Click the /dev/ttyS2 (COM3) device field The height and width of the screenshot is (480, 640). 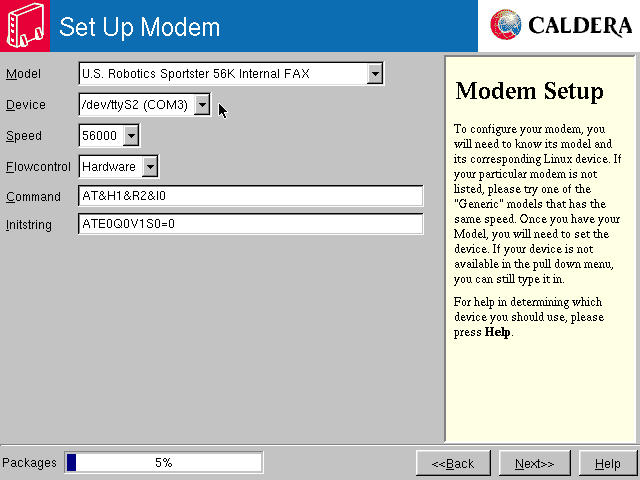[135, 104]
